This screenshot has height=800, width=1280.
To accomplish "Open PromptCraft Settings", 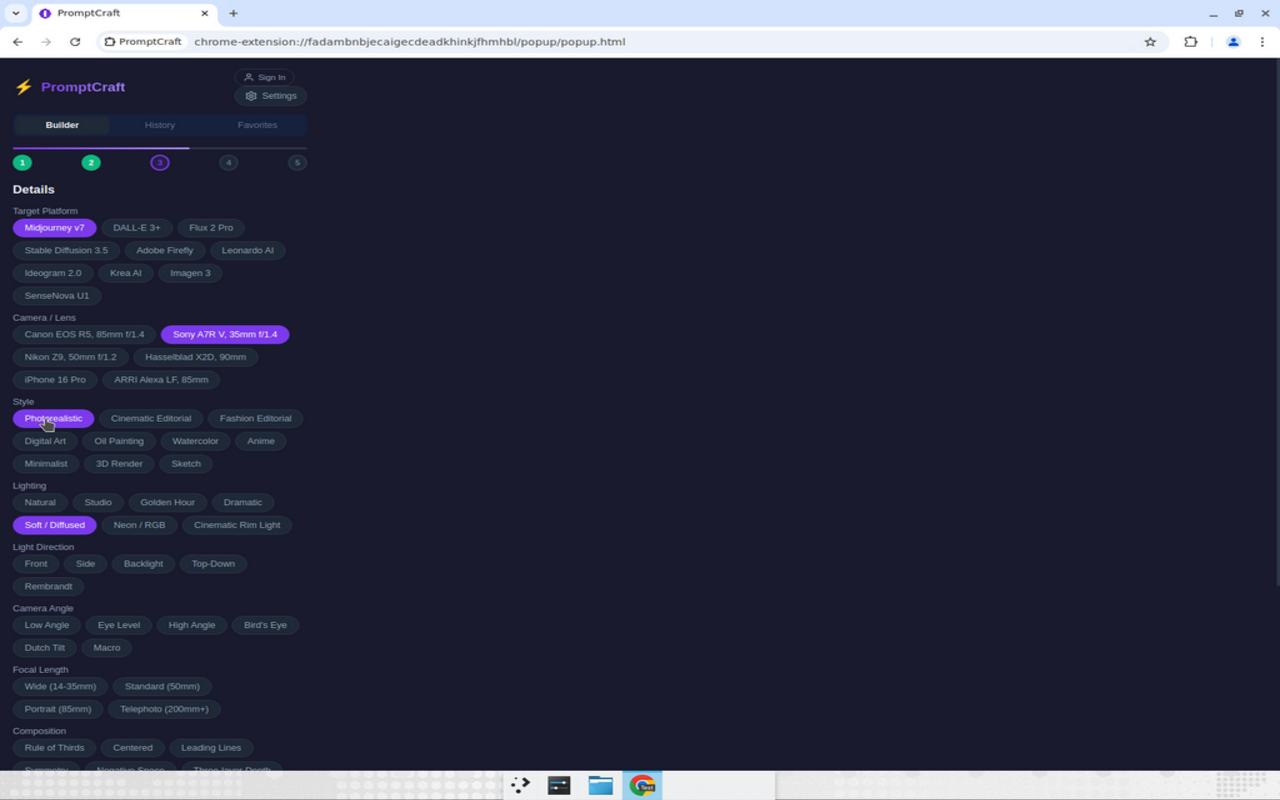I will 271,96.
